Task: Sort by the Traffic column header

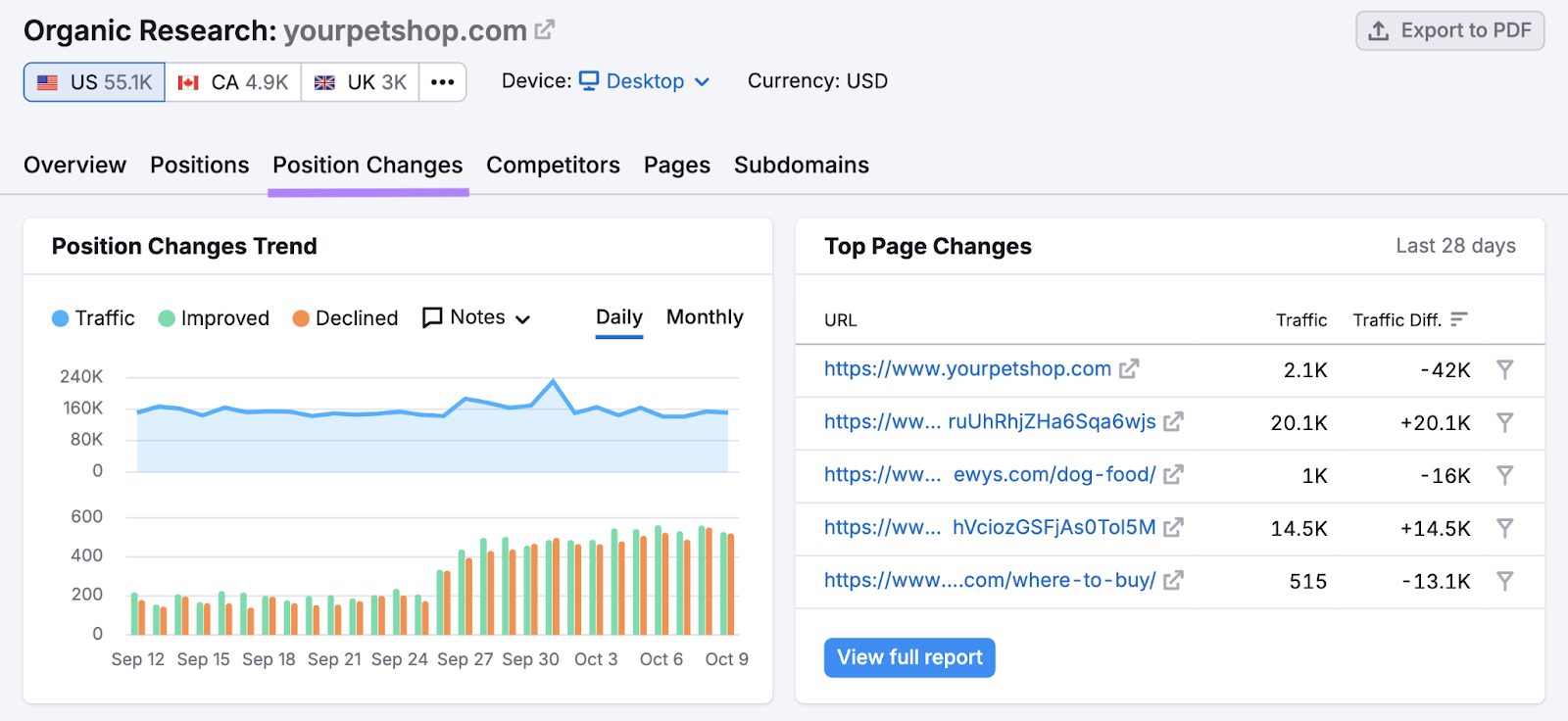Action: [1301, 320]
